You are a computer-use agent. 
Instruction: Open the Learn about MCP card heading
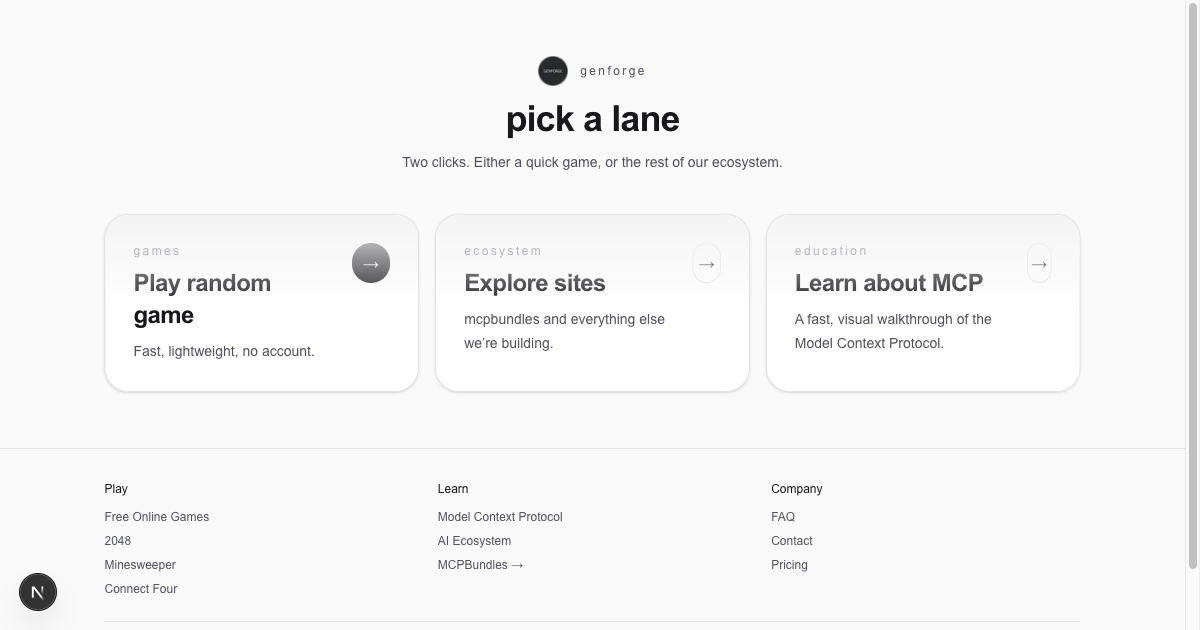pos(889,283)
